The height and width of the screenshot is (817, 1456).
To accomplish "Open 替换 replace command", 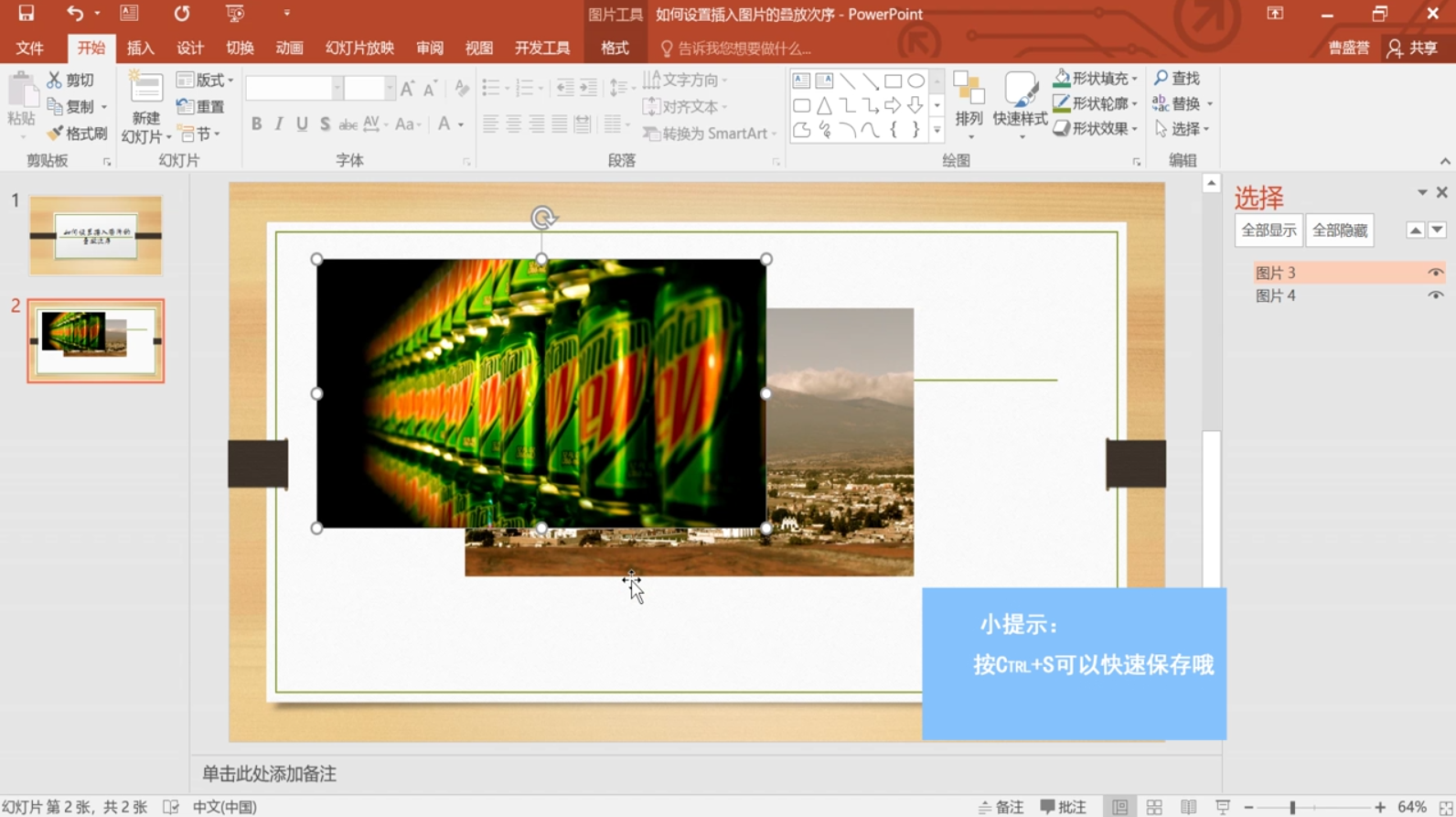I will [x=1182, y=103].
